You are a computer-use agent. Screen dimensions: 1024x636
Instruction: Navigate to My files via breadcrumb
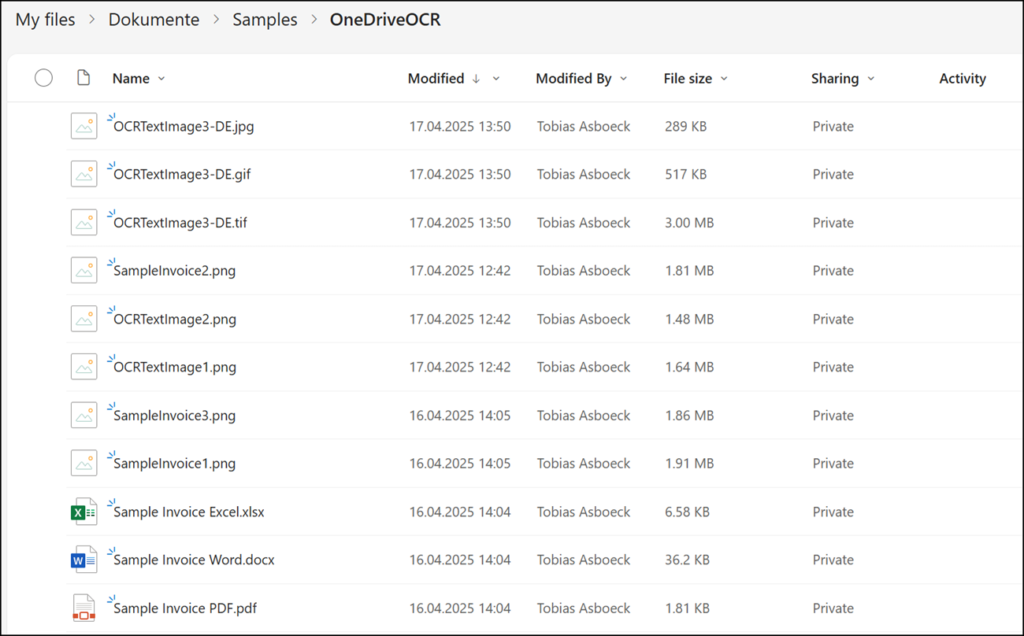pos(44,19)
